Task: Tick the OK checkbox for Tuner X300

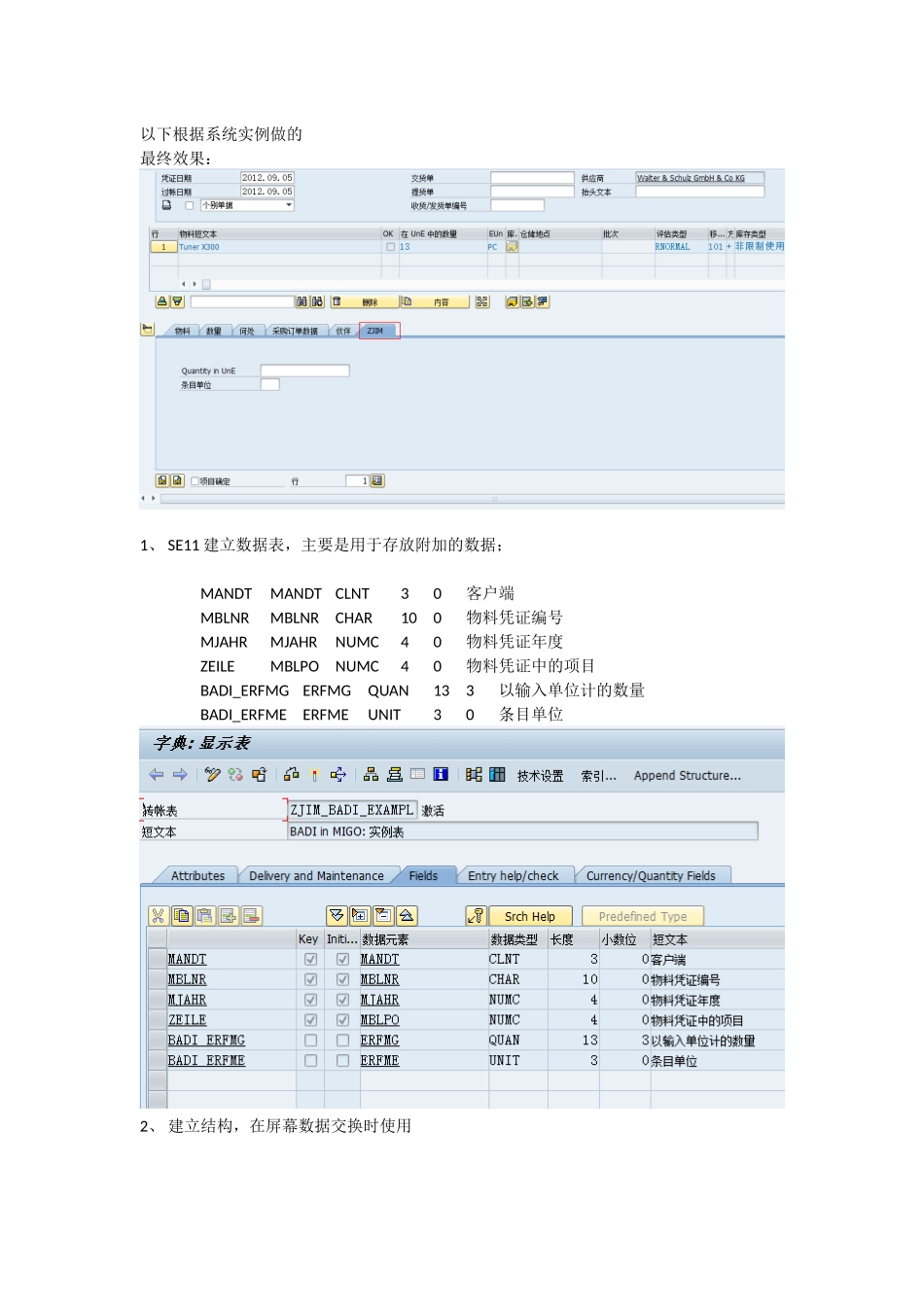Action: 390,247
